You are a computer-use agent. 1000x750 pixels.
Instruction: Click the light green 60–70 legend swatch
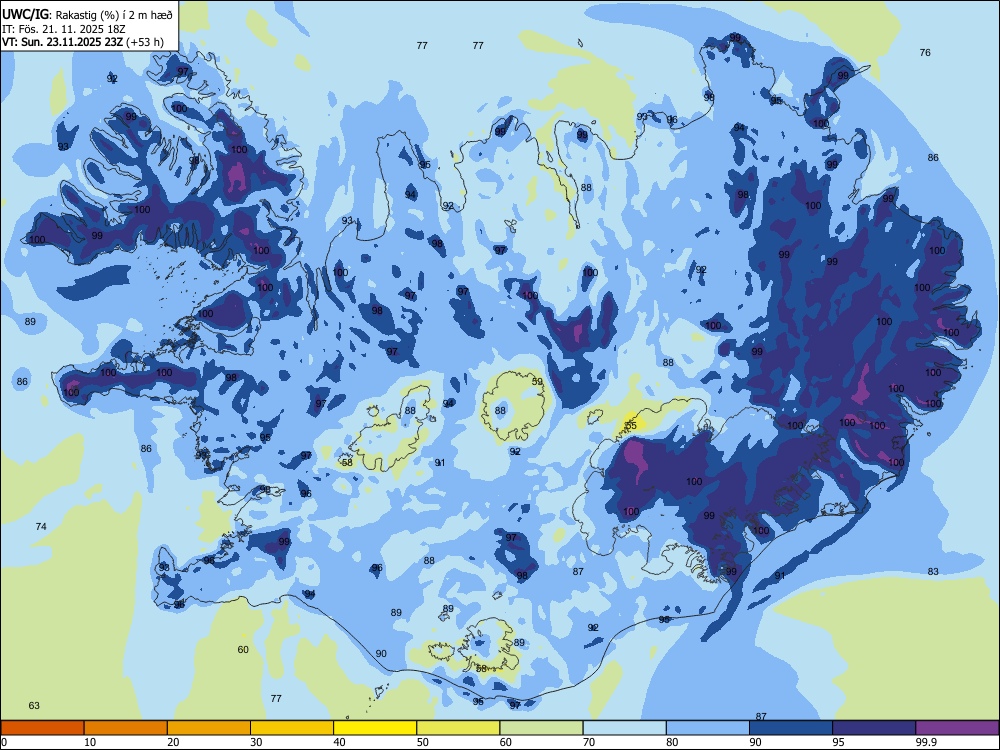tap(541, 728)
